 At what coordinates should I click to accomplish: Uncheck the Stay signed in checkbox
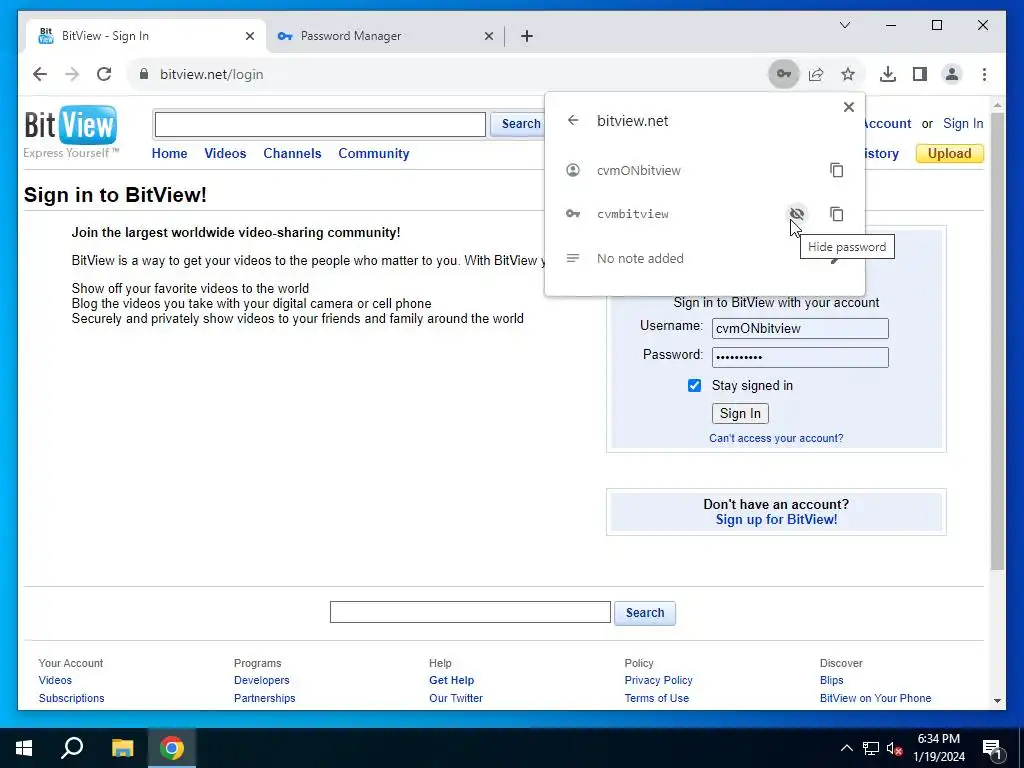point(694,385)
